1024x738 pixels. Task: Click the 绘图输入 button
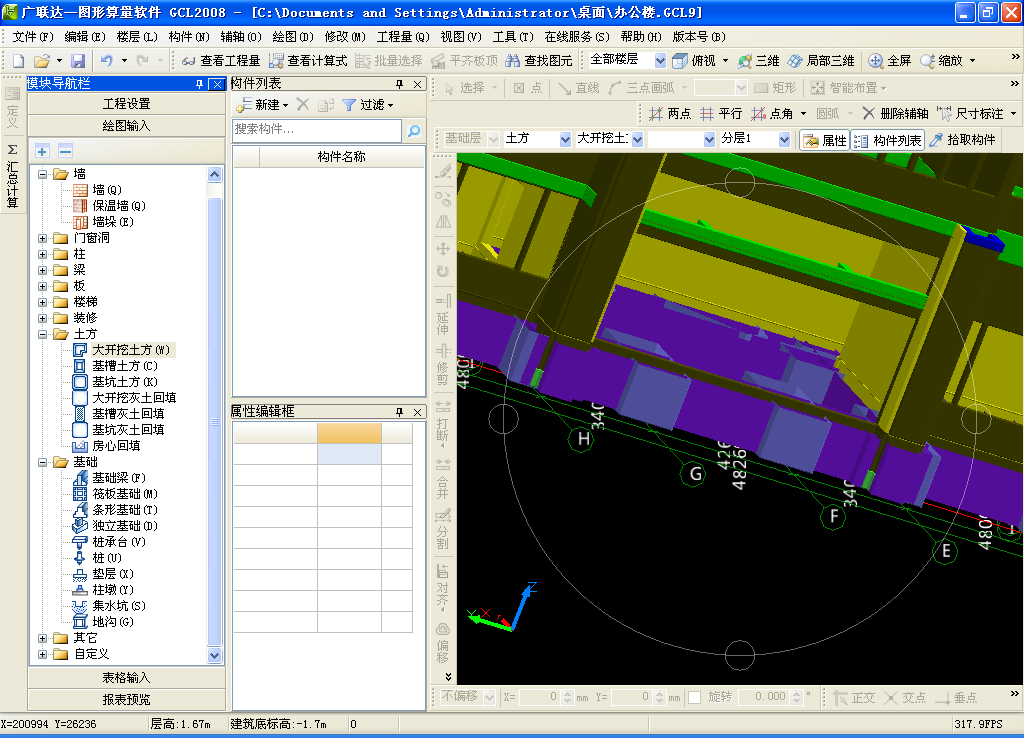[127, 126]
